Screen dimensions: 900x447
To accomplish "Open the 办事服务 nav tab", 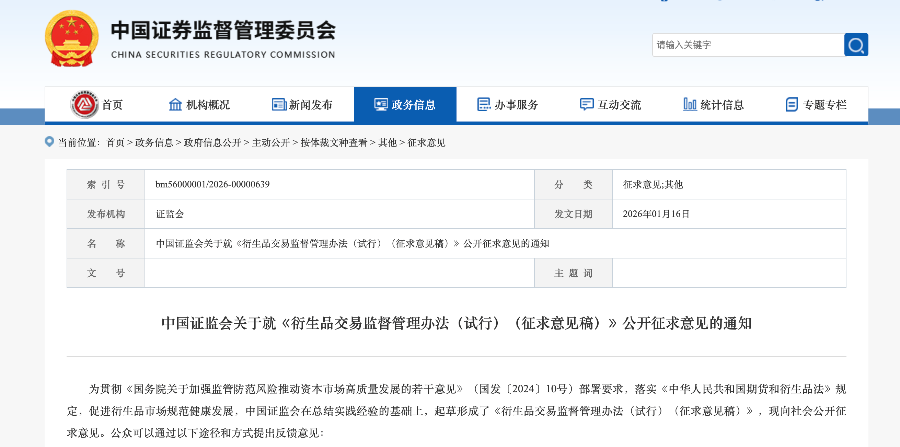I will click(x=517, y=105).
